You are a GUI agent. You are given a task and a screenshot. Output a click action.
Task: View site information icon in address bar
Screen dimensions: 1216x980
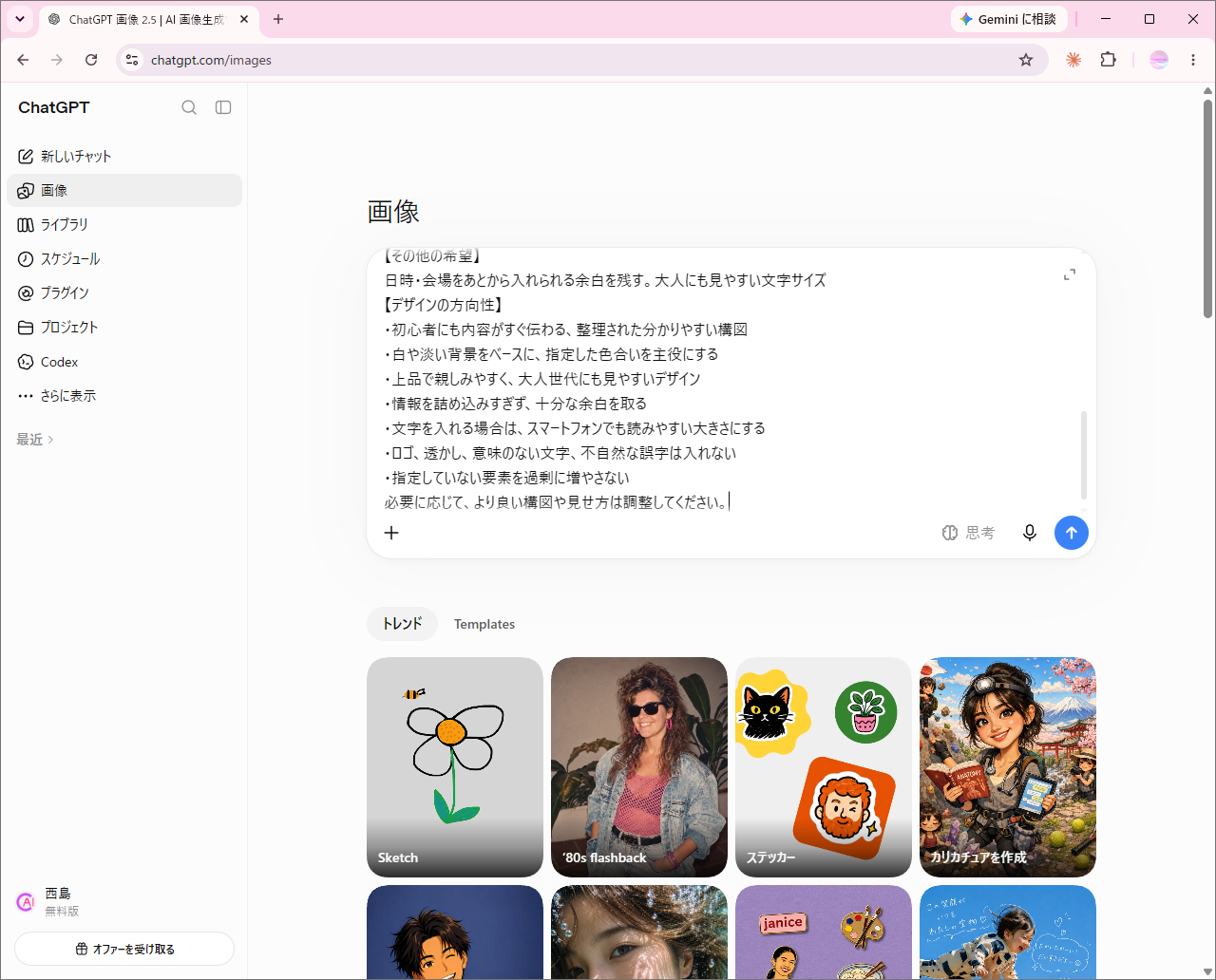click(132, 60)
